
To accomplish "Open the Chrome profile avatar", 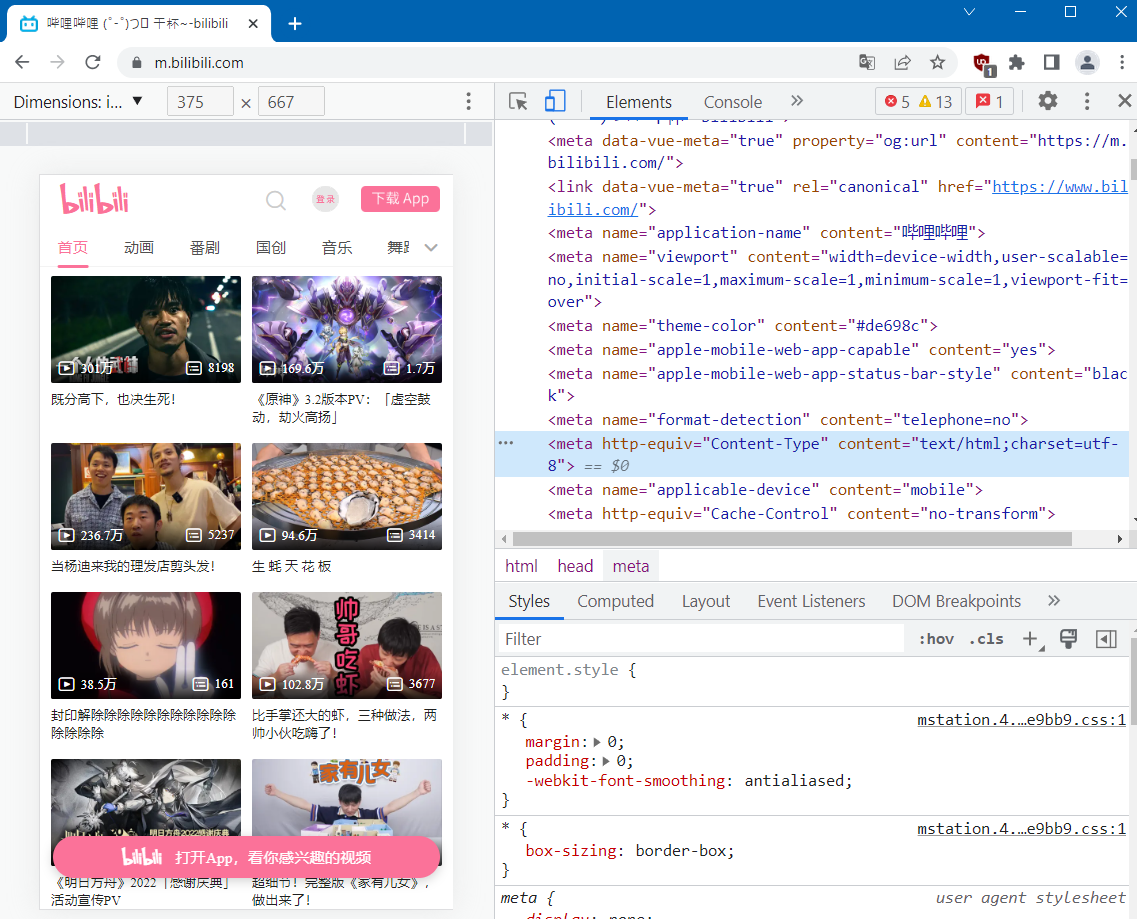I will click(x=1087, y=62).
